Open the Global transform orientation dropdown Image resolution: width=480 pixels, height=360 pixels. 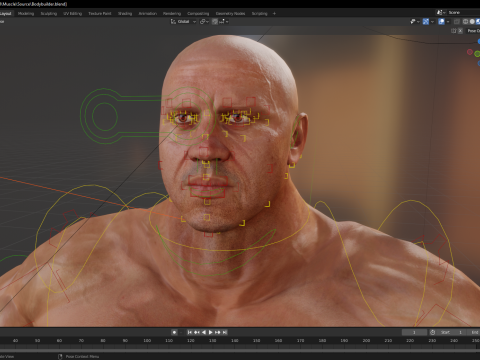183,21
